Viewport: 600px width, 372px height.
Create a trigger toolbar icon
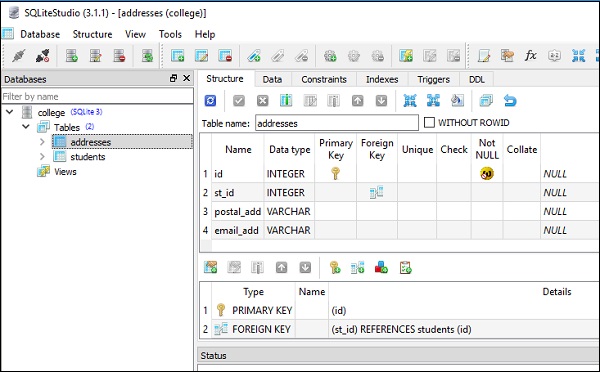330,56
